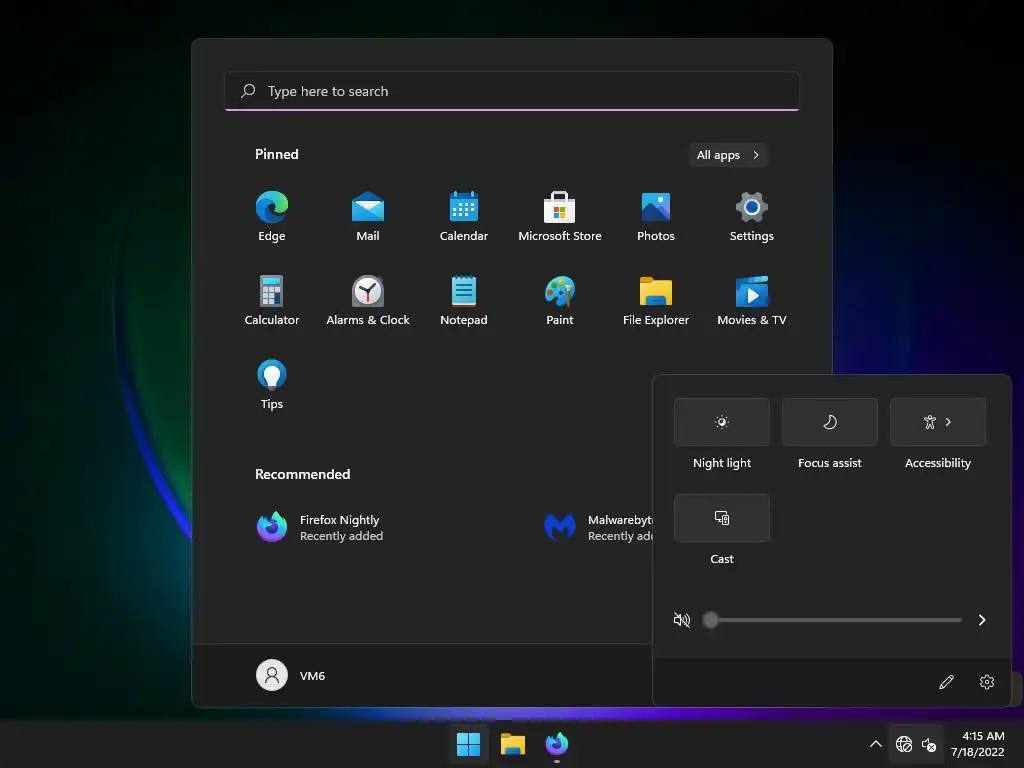Launch the Paint app

click(x=560, y=300)
